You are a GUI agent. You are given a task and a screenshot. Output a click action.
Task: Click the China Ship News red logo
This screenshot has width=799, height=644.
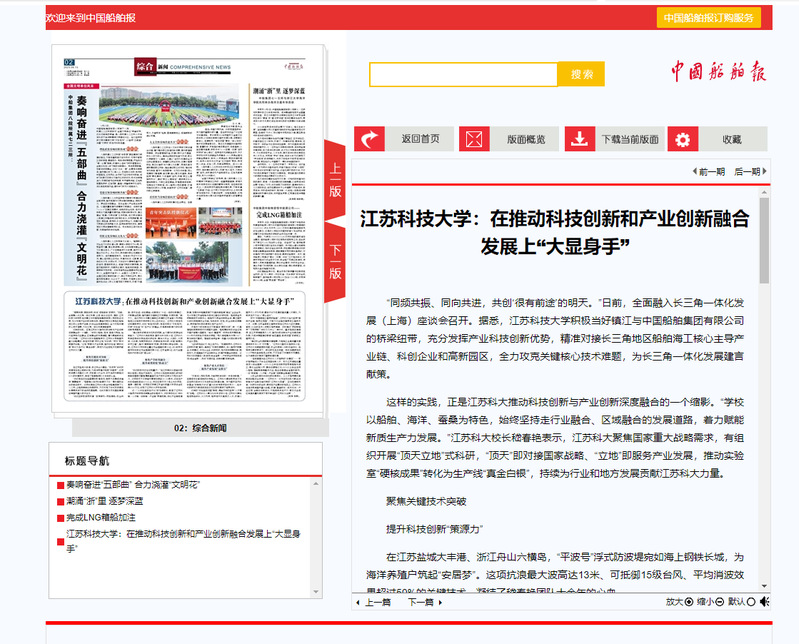pyautogui.click(x=717, y=72)
